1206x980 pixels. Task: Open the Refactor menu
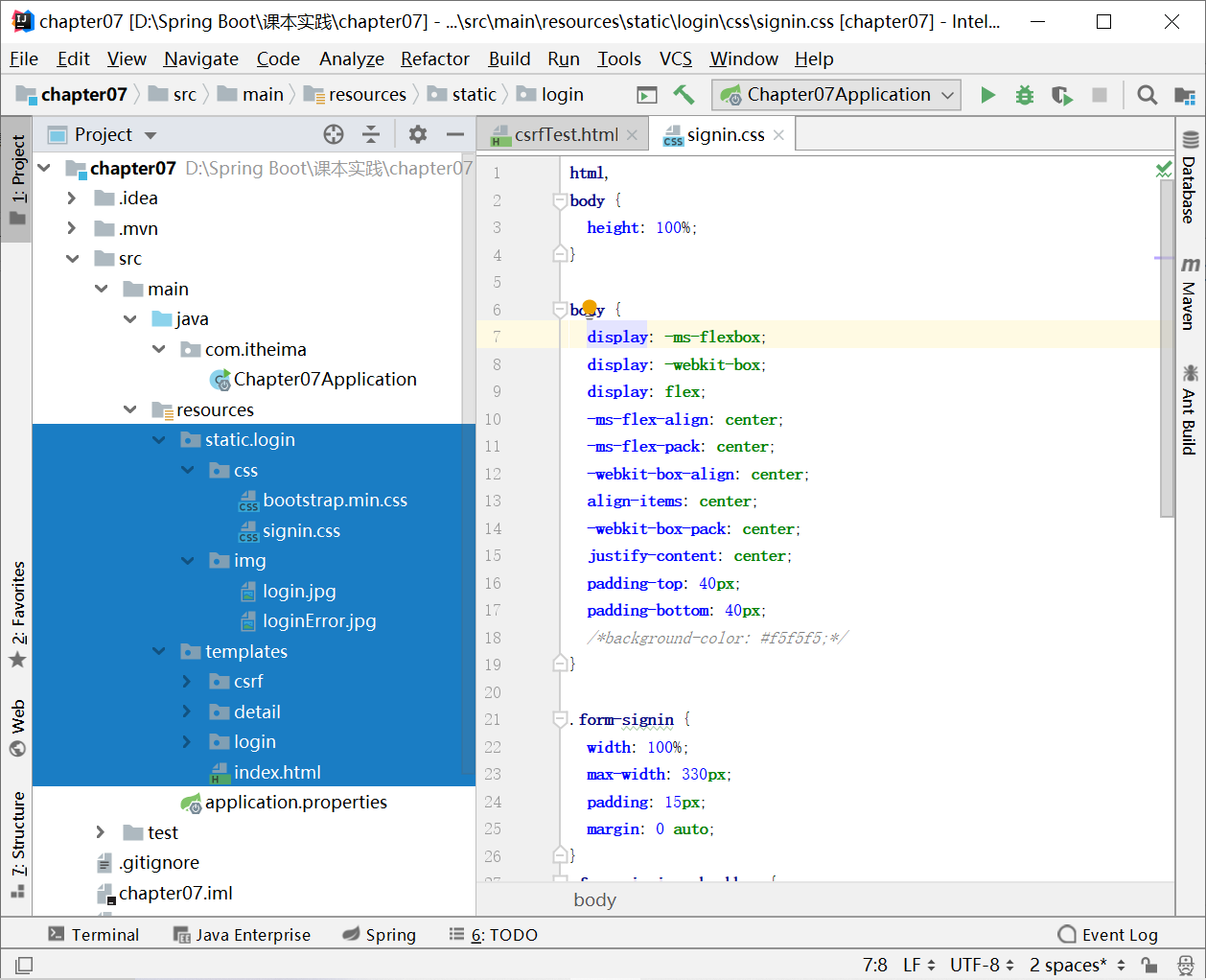[434, 58]
